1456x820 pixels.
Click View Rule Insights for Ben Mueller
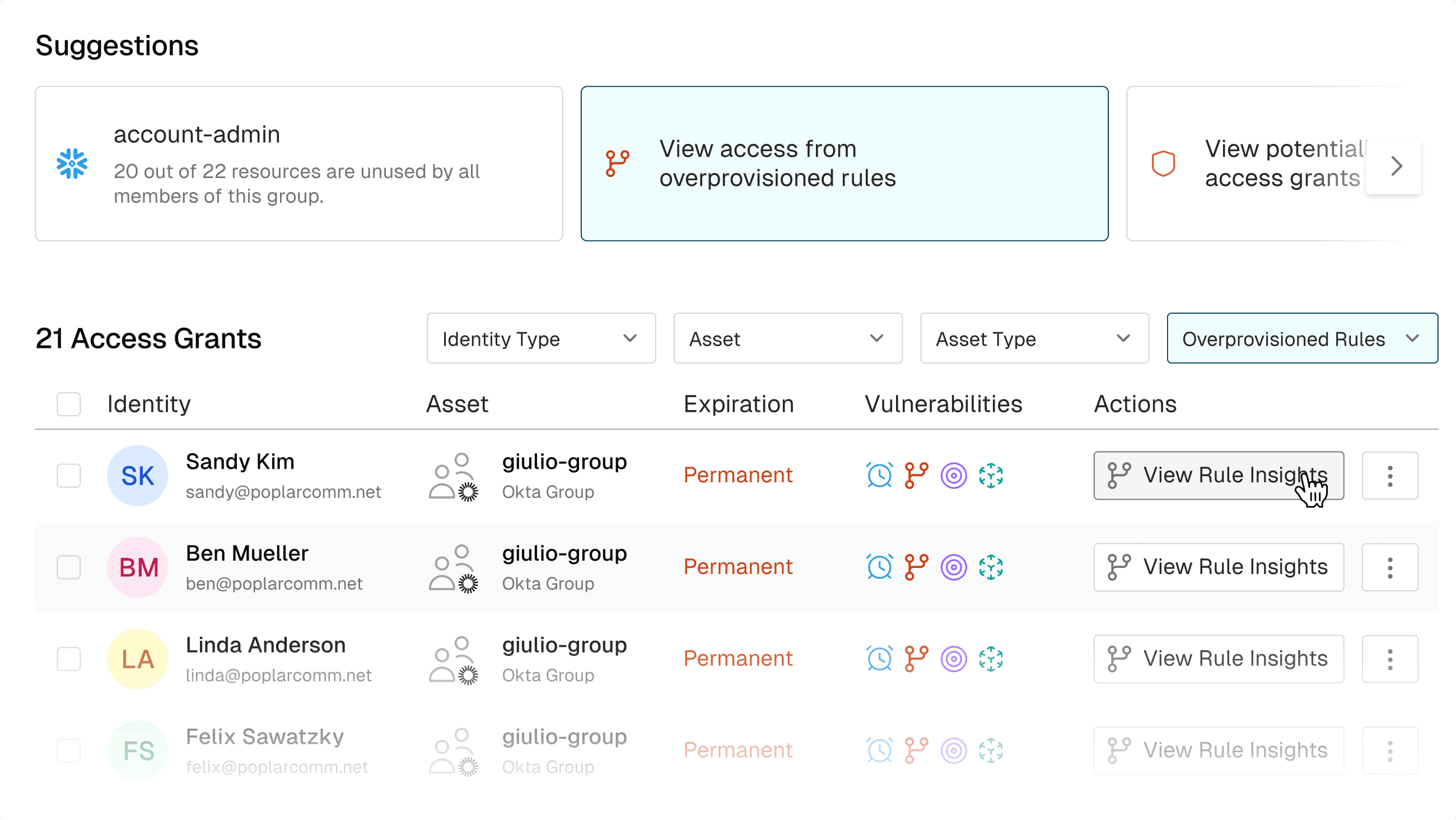[1218, 567]
